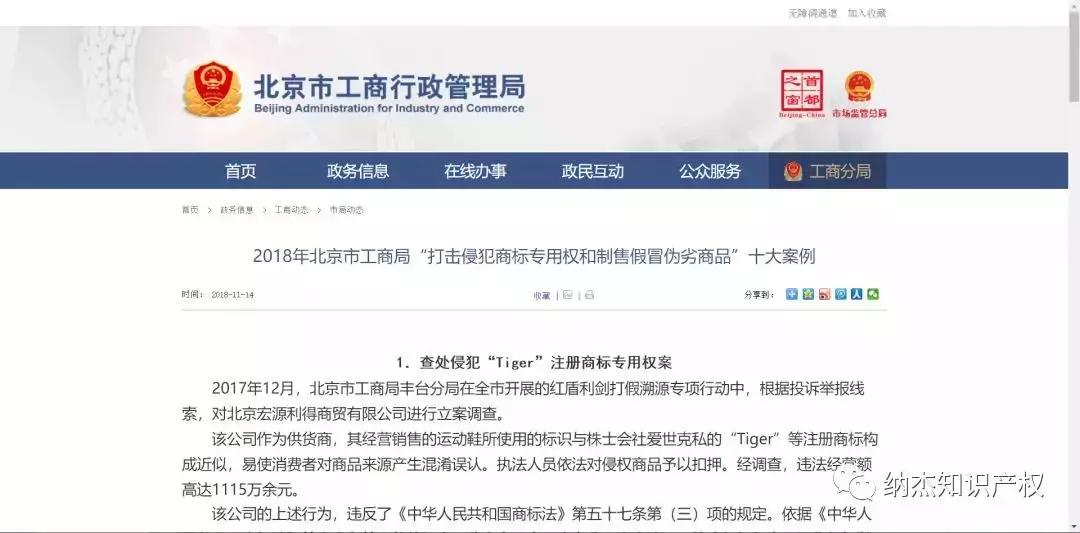Open the 市场监管总局 emblem link

859,94
